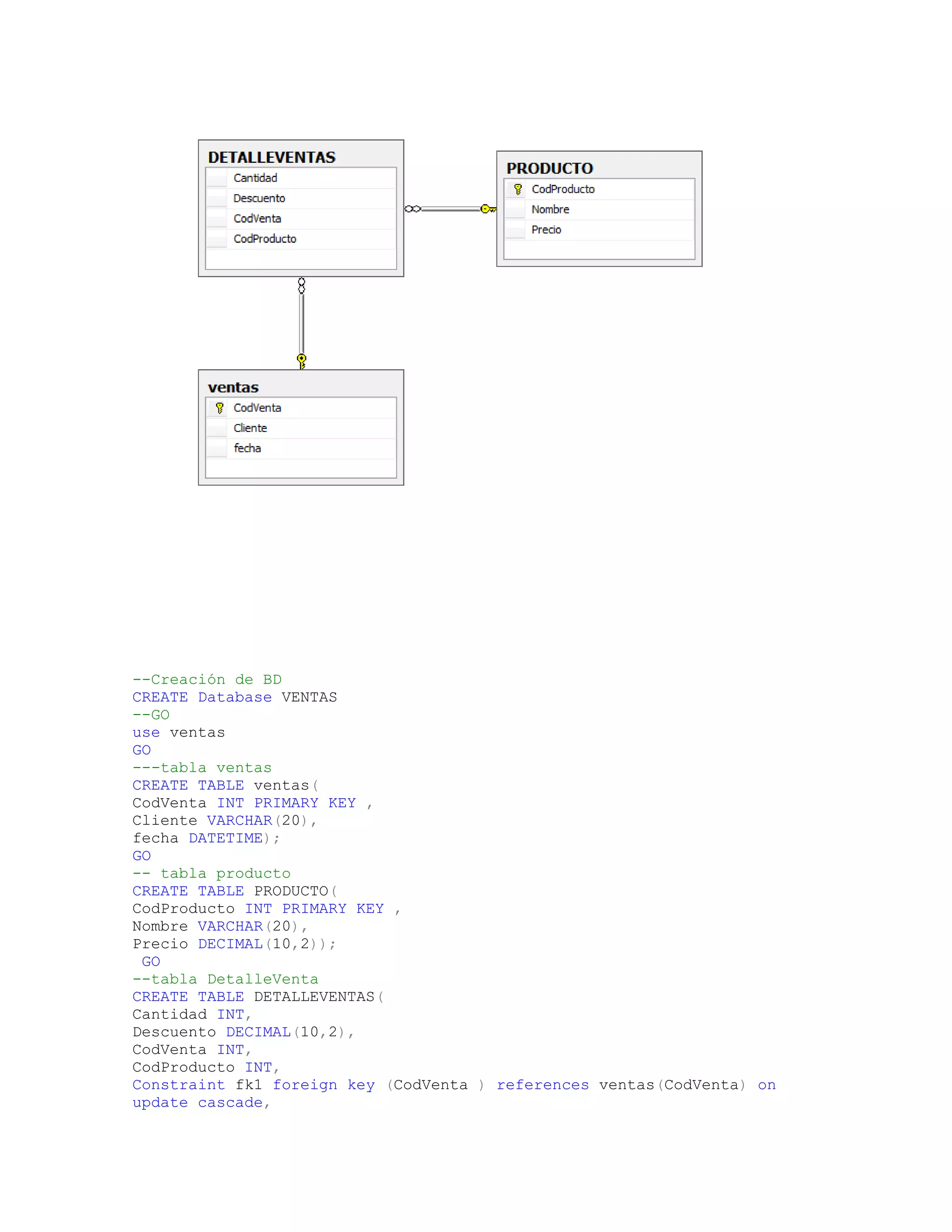Screen dimensions: 952x1232
Task: Click the yellow key endpoint above ventas table
Action: (302, 360)
